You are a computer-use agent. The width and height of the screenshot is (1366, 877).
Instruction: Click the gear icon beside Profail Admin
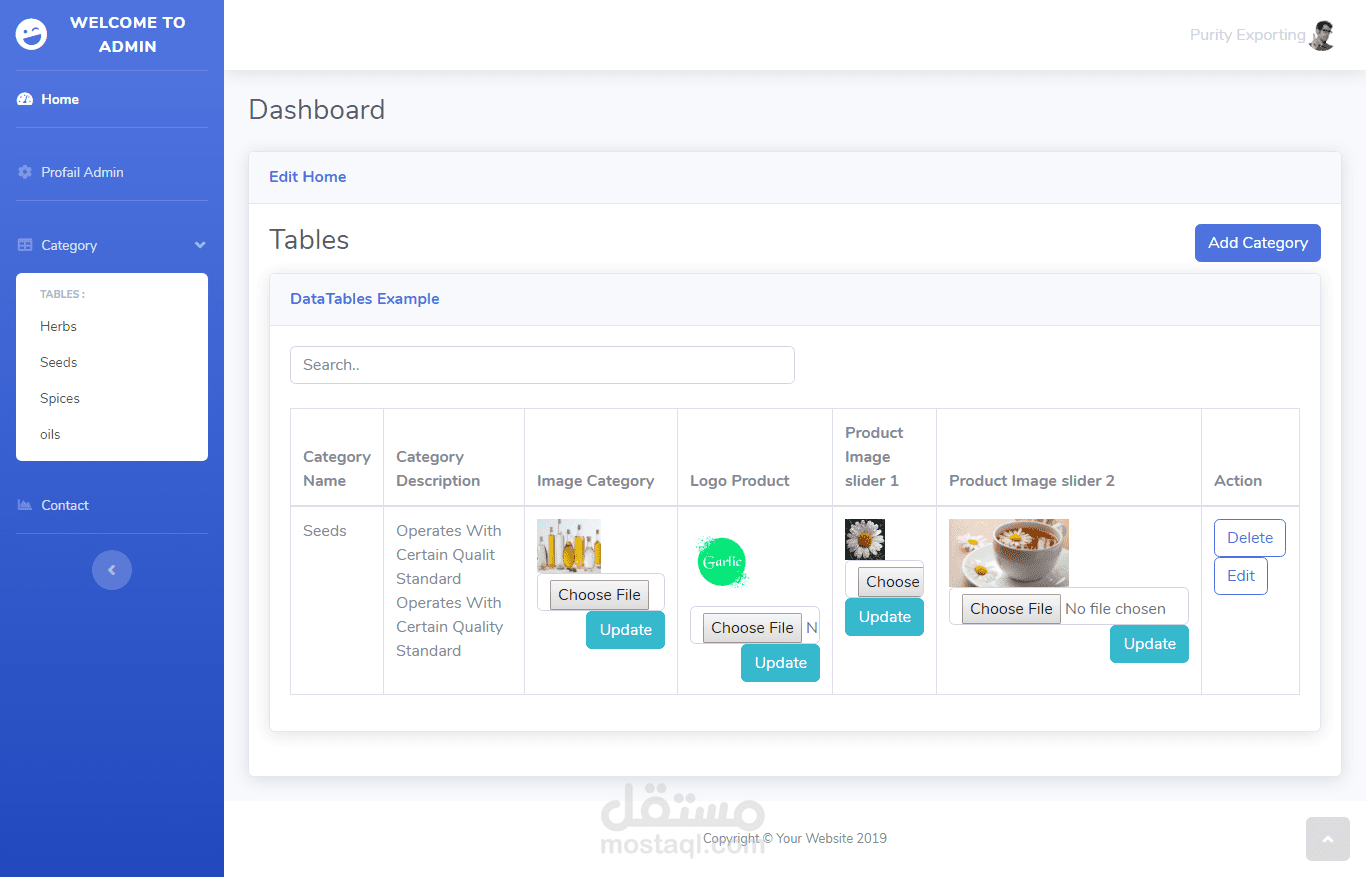pos(25,172)
